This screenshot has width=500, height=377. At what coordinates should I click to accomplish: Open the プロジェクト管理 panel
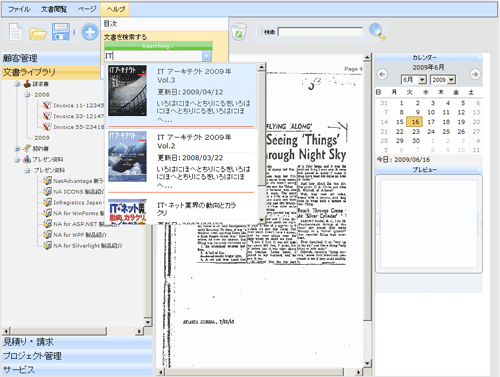point(77,356)
